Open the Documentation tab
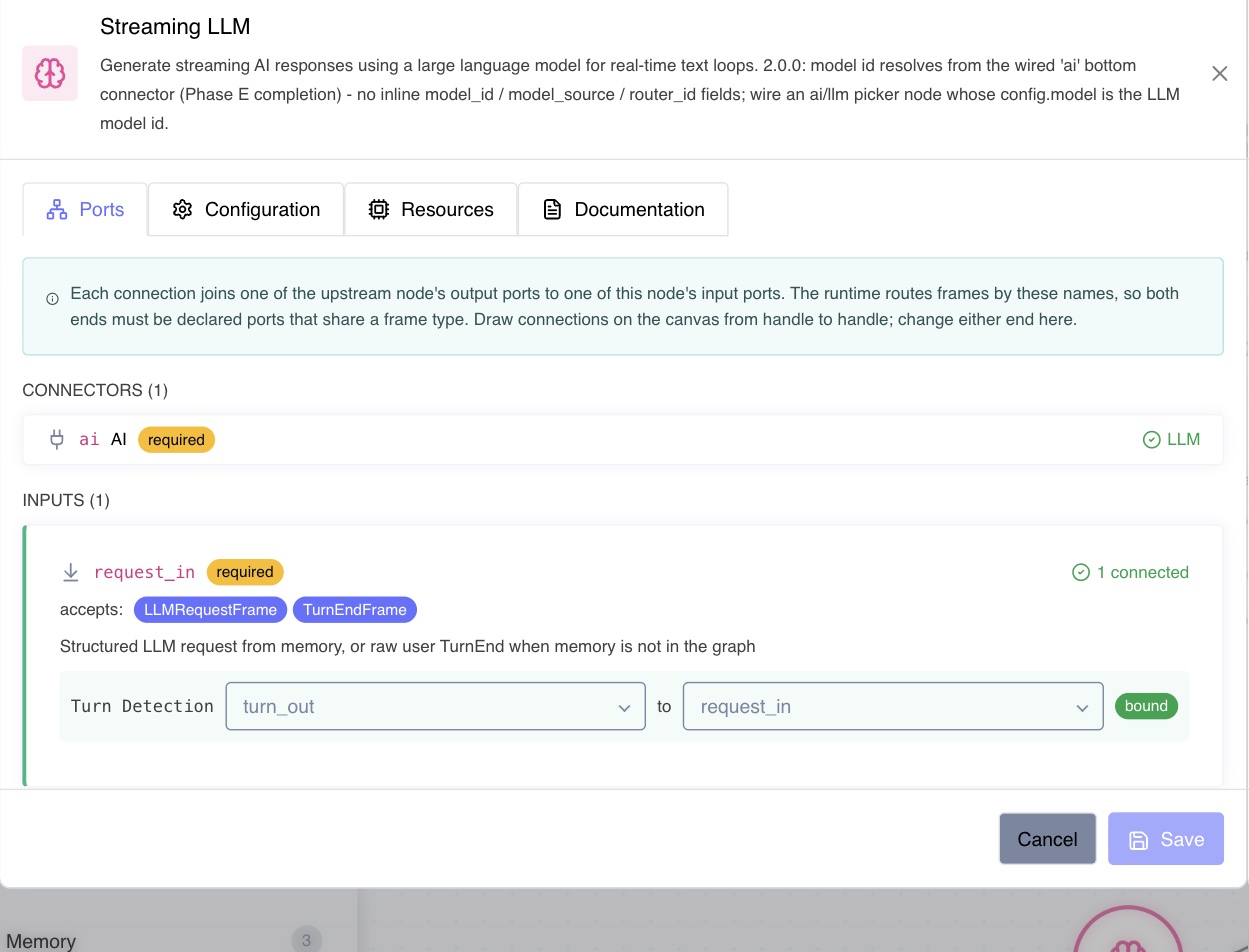Viewport: 1249px width, 952px height. (623, 209)
